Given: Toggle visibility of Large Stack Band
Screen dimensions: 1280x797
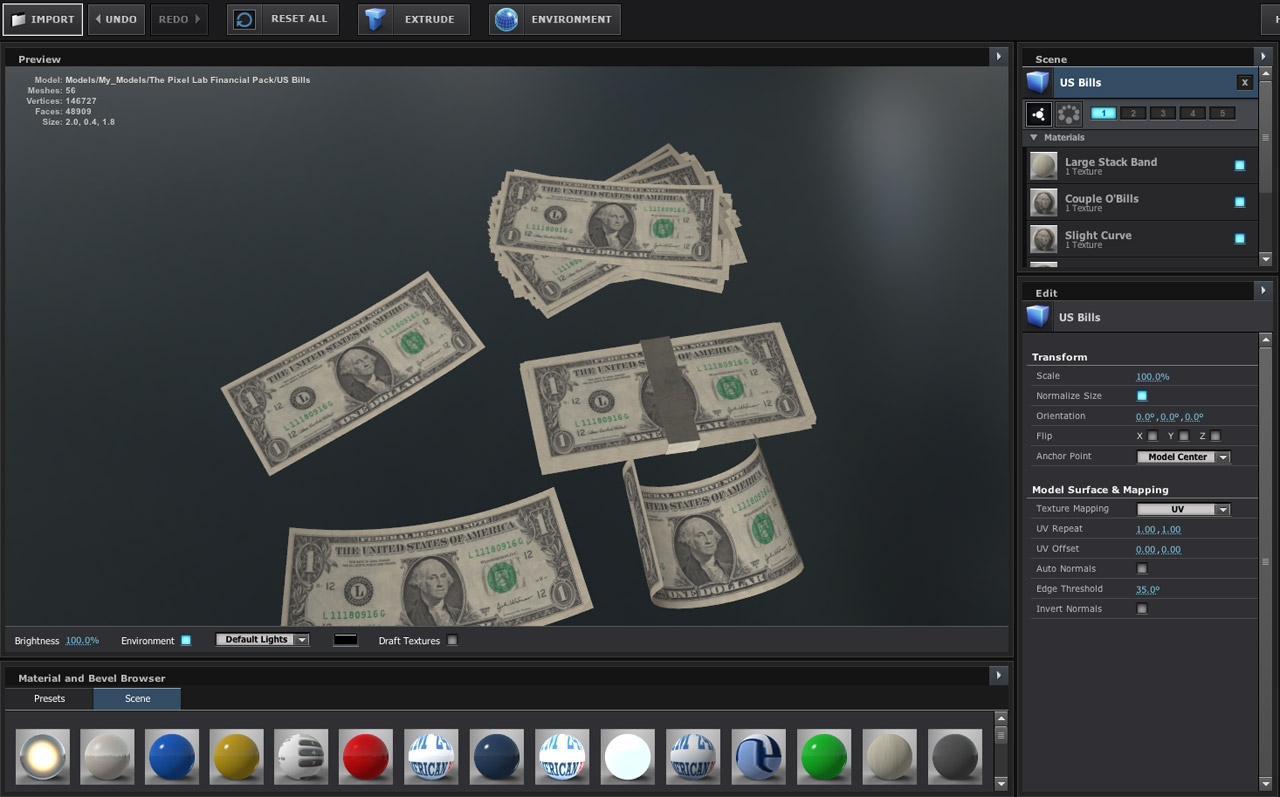Looking at the screenshot, I should click(1240, 166).
